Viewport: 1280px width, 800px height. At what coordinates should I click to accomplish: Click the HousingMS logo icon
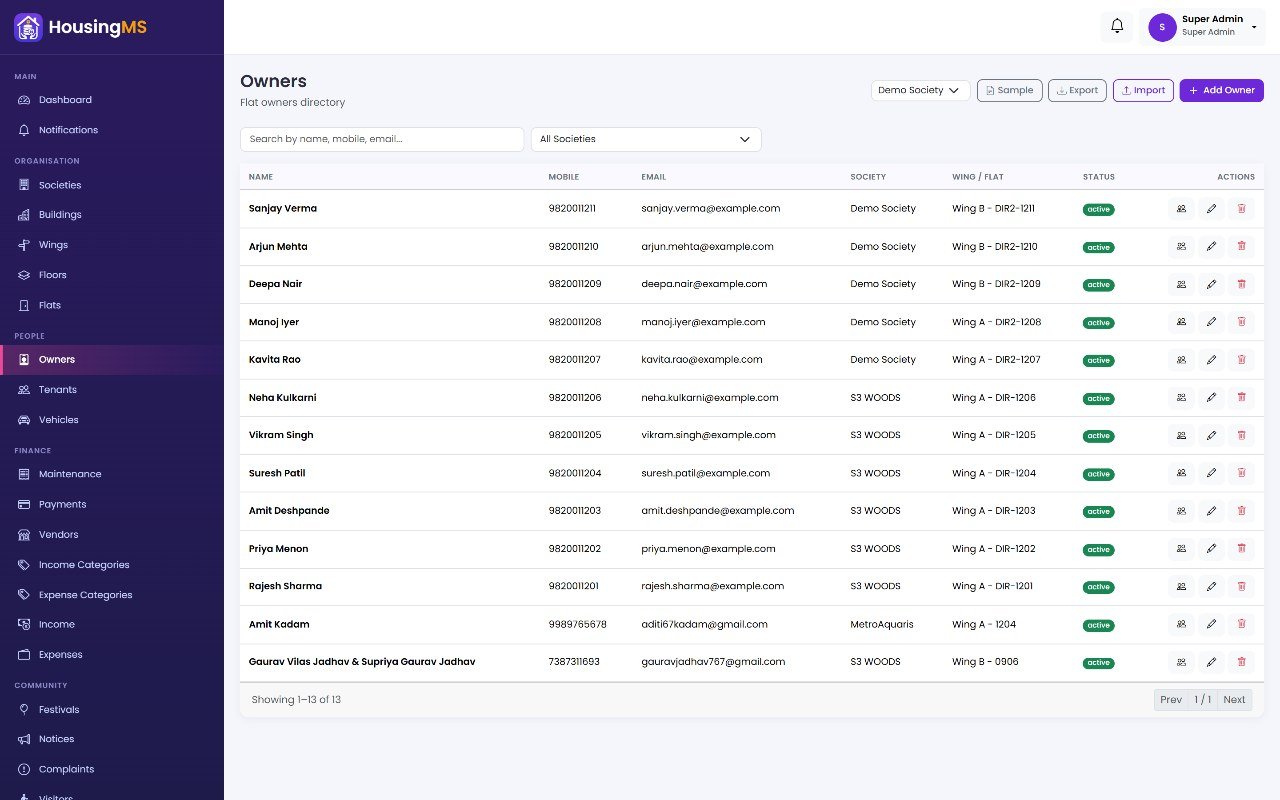[28, 27]
